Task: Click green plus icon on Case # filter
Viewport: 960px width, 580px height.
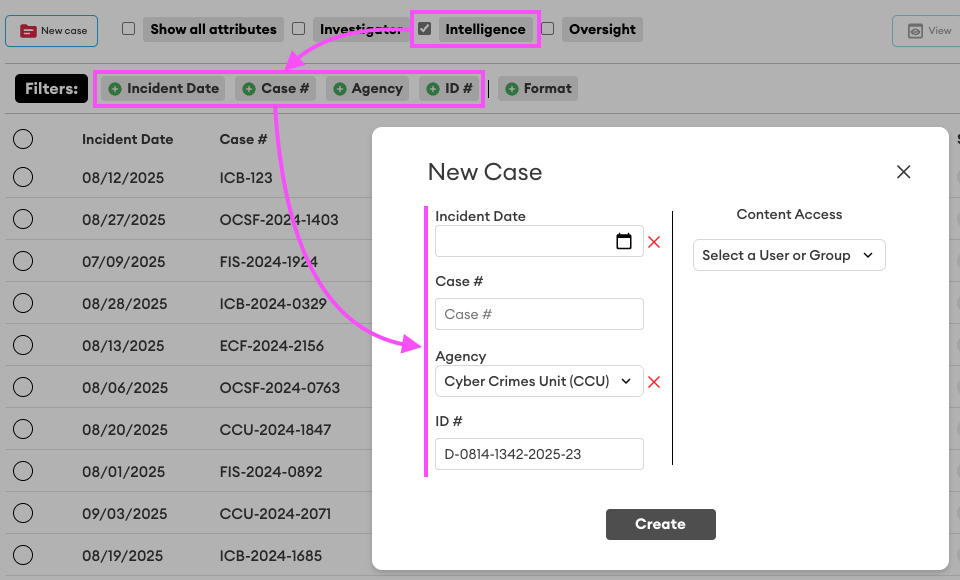Action: click(249, 89)
